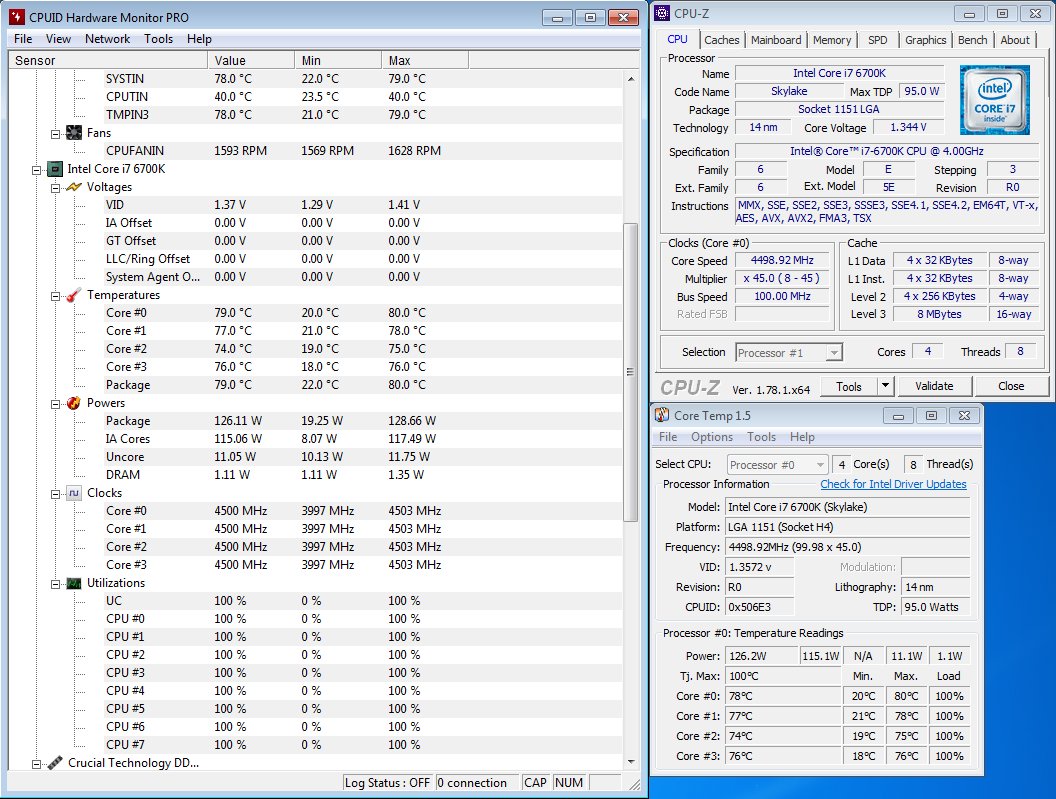Viewport: 1056px width, 799px height.
Task: Collapse the Temperatures tree node
Action: pyautogui.click(x=56, y=296)
